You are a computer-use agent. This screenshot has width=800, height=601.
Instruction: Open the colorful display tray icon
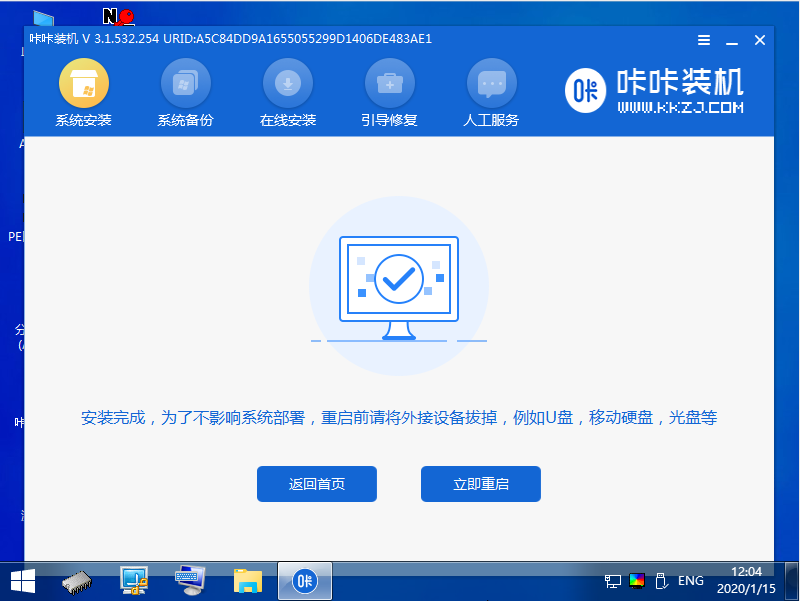click(637, 581)
